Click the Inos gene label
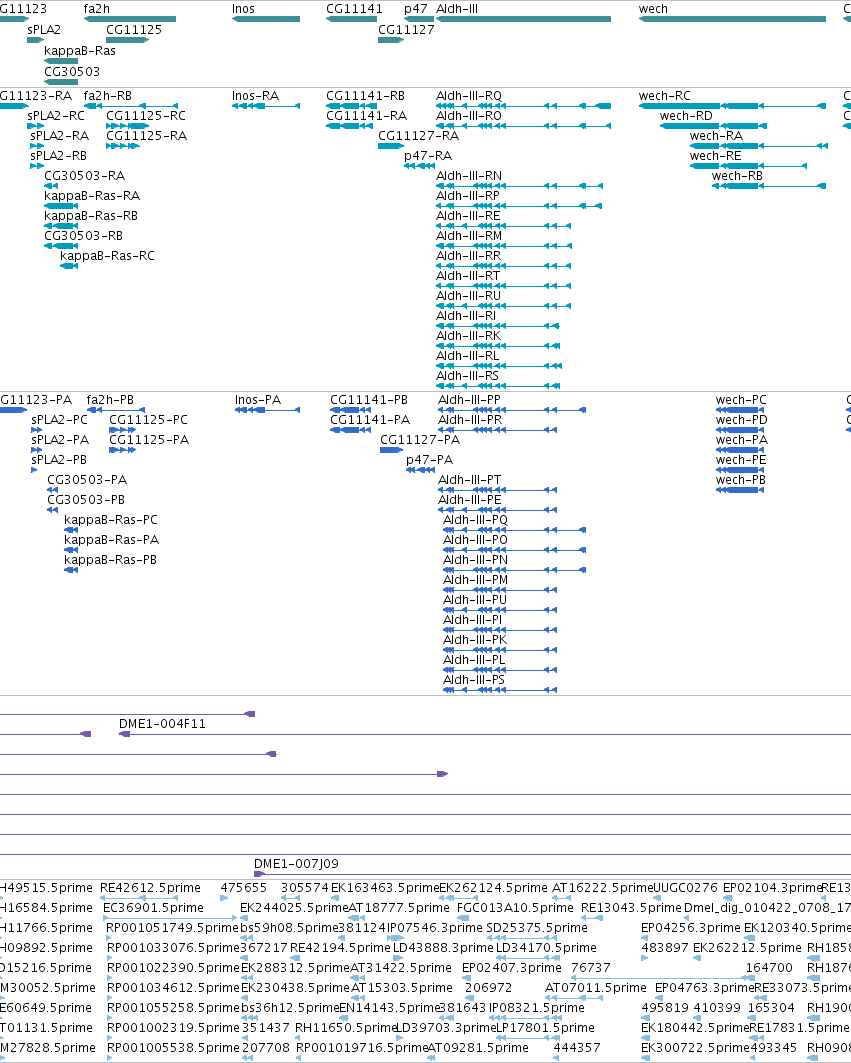 click(243, 9)
